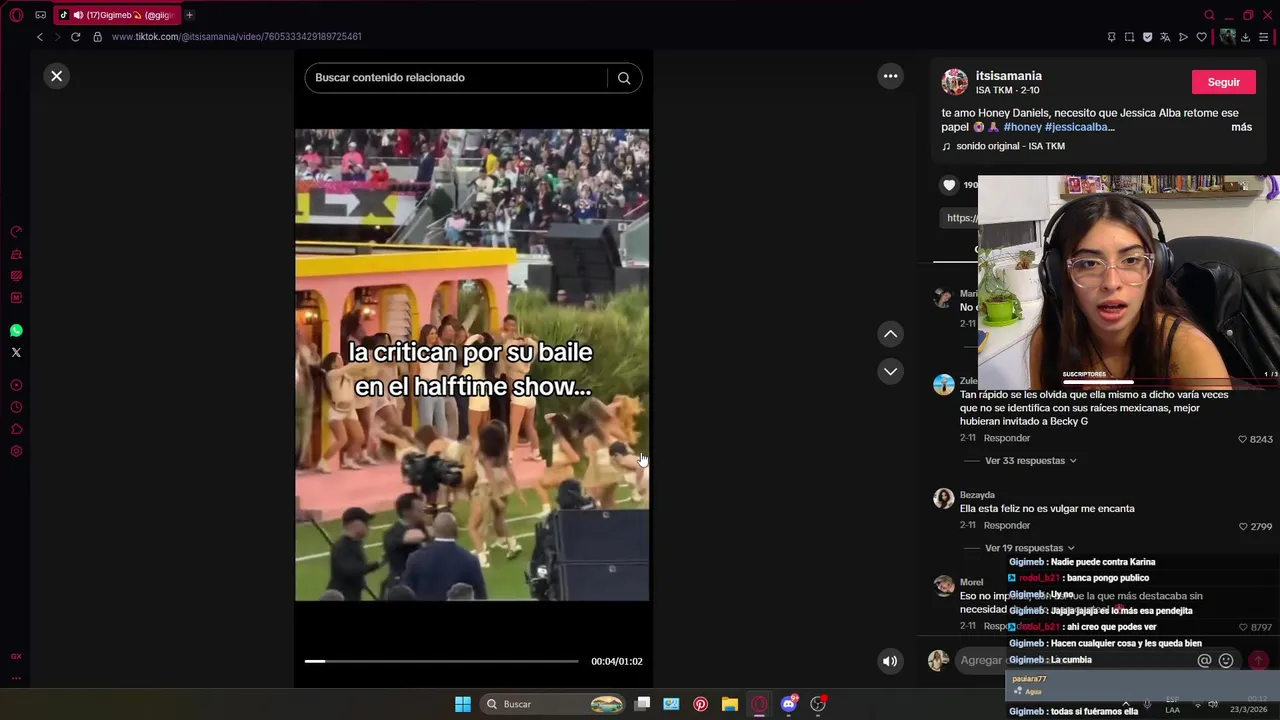Seek the video progress bar
Viewport: 1280px width, 720px height.
coord(441,661)
